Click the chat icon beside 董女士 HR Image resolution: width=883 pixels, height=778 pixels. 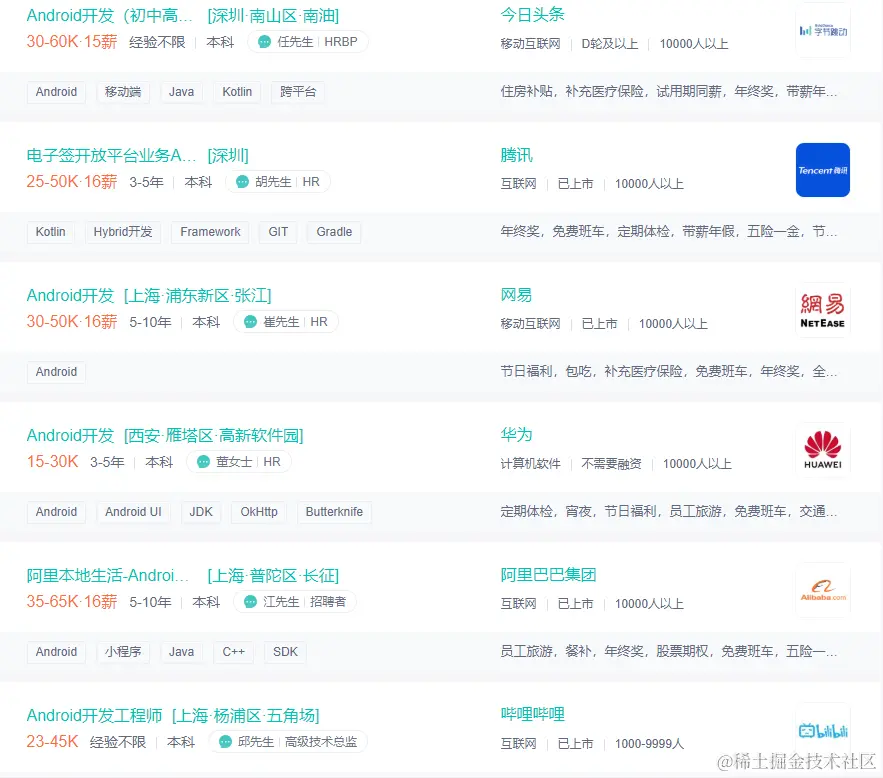click(203, 462)
